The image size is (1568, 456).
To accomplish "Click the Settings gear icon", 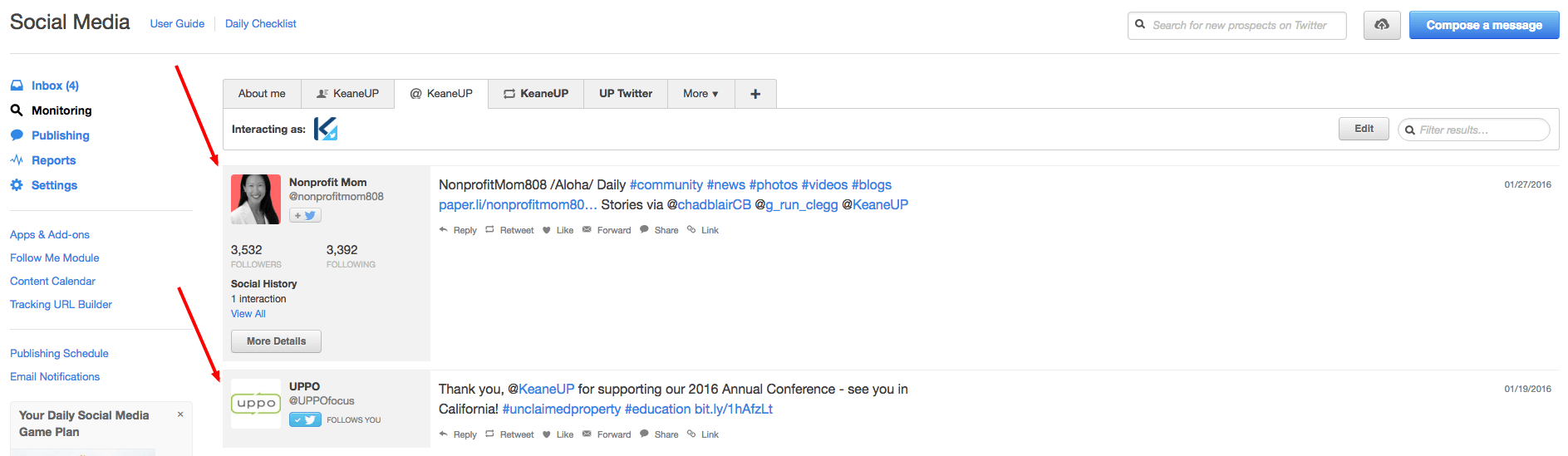I will tap(17, 185).
